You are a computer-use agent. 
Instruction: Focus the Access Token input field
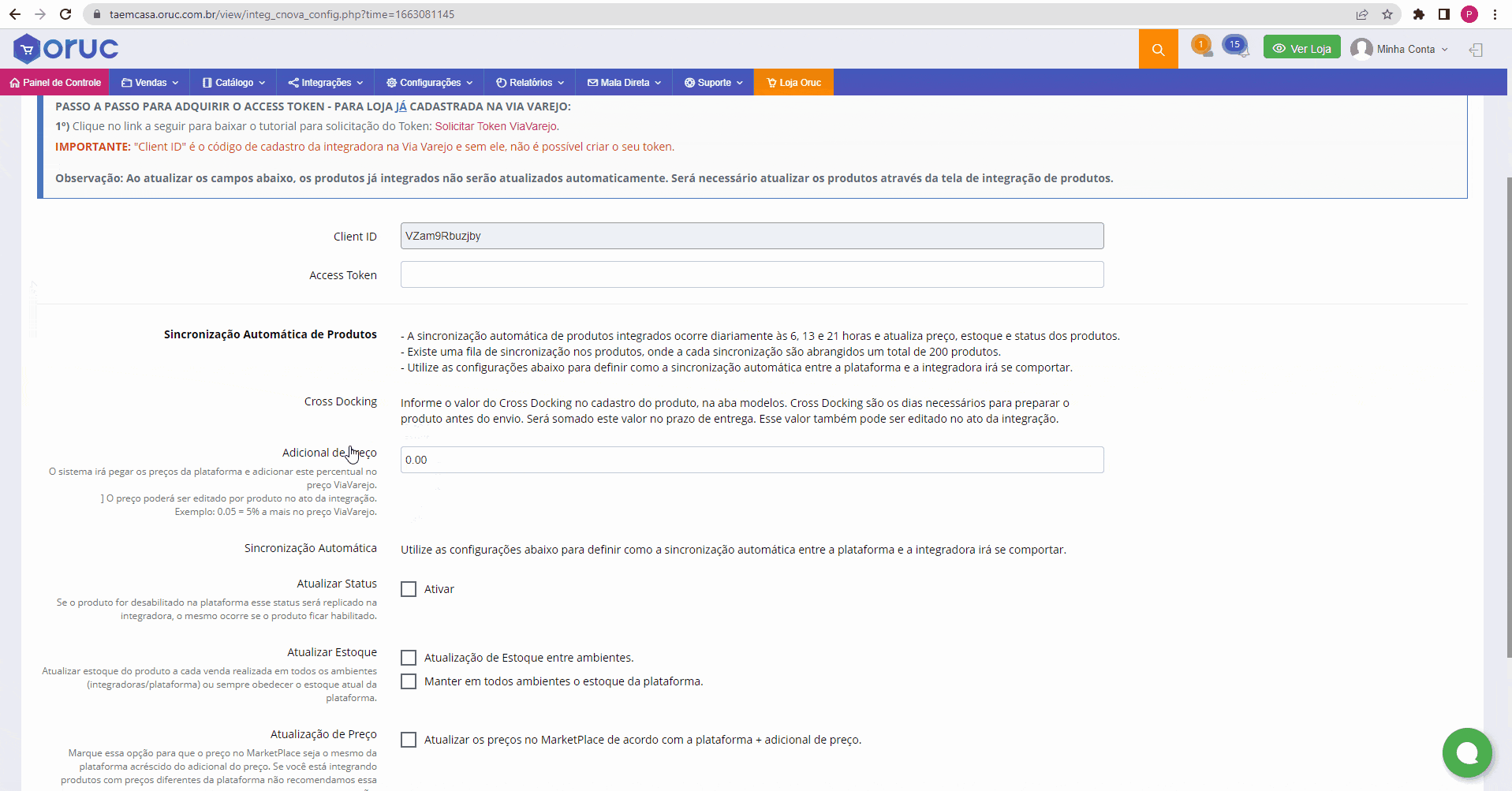[x=752, y=274]
